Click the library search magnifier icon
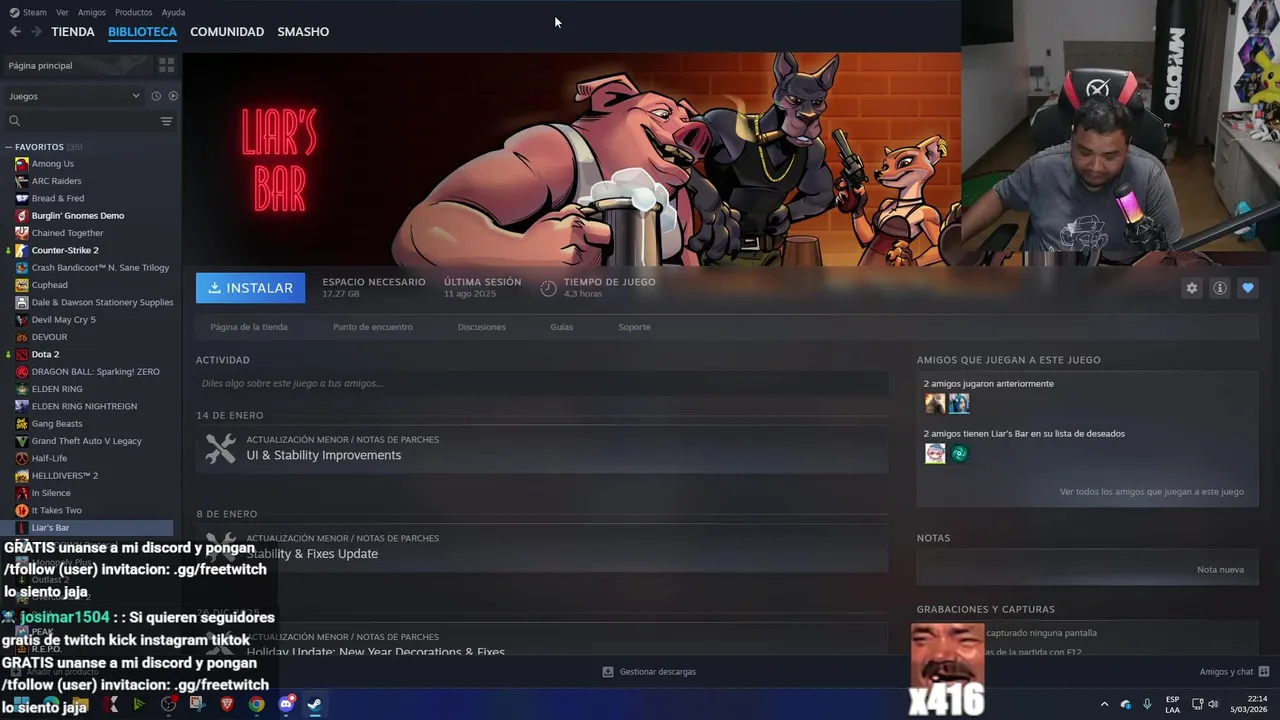 pyautogui.click(x=14, y=121)
